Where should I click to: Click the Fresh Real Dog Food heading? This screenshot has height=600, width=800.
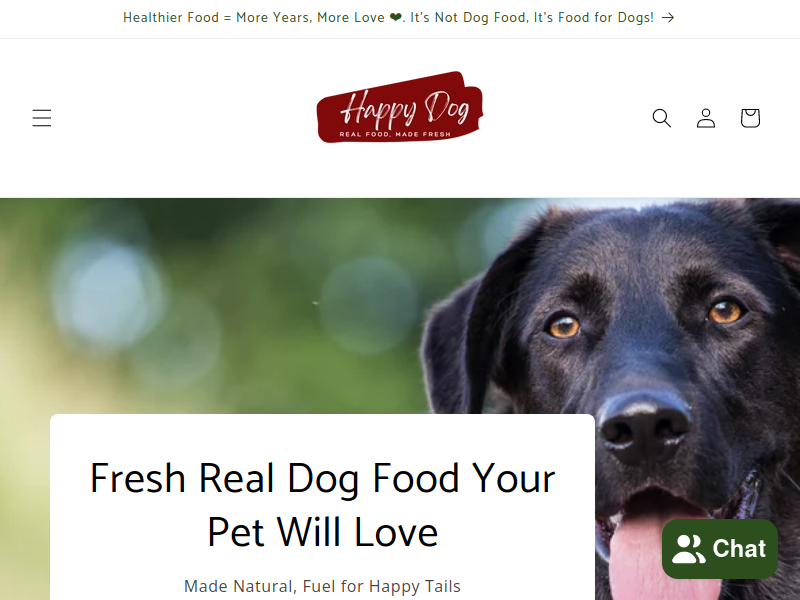(x=322, y=505)
